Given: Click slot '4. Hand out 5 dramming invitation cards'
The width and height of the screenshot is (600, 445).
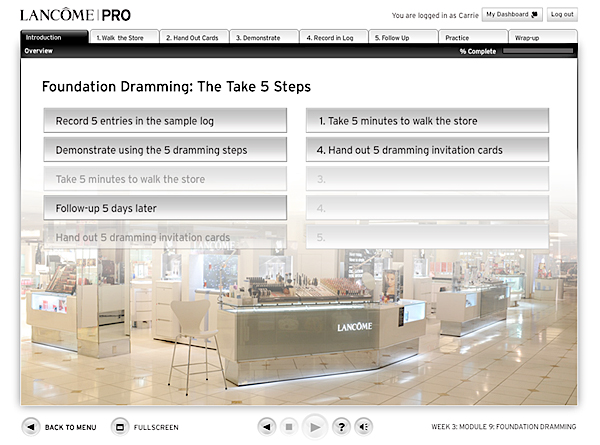Looking at the screenshot, I should (x=427, y=150).
